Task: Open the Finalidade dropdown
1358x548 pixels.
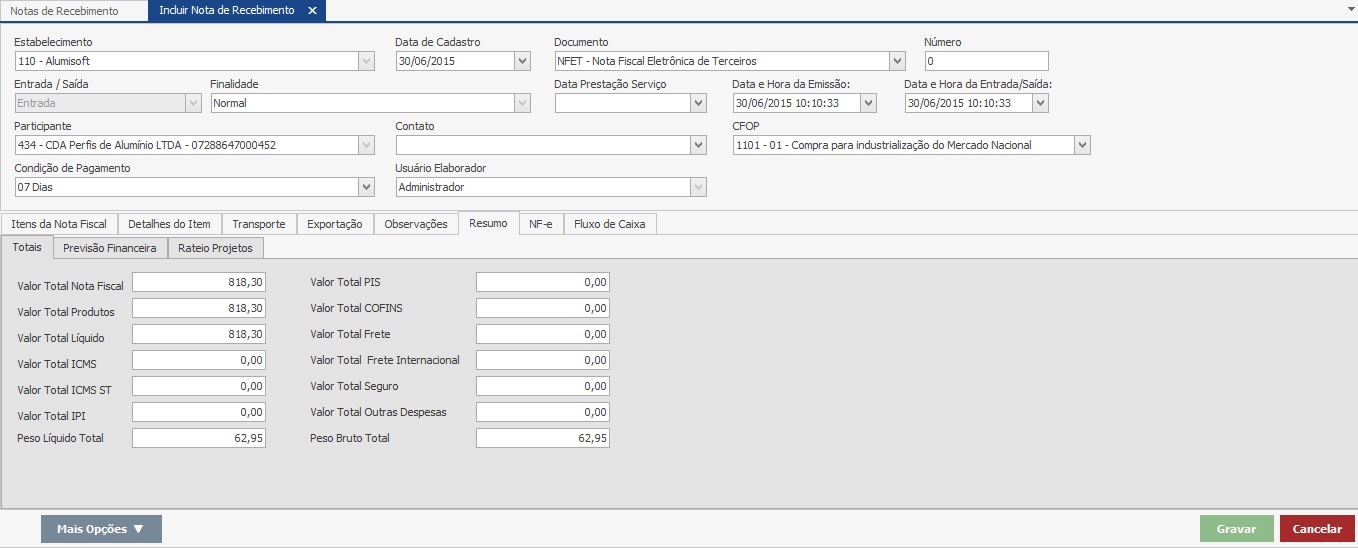Action: pyautogui.click(x=522, y=103)
